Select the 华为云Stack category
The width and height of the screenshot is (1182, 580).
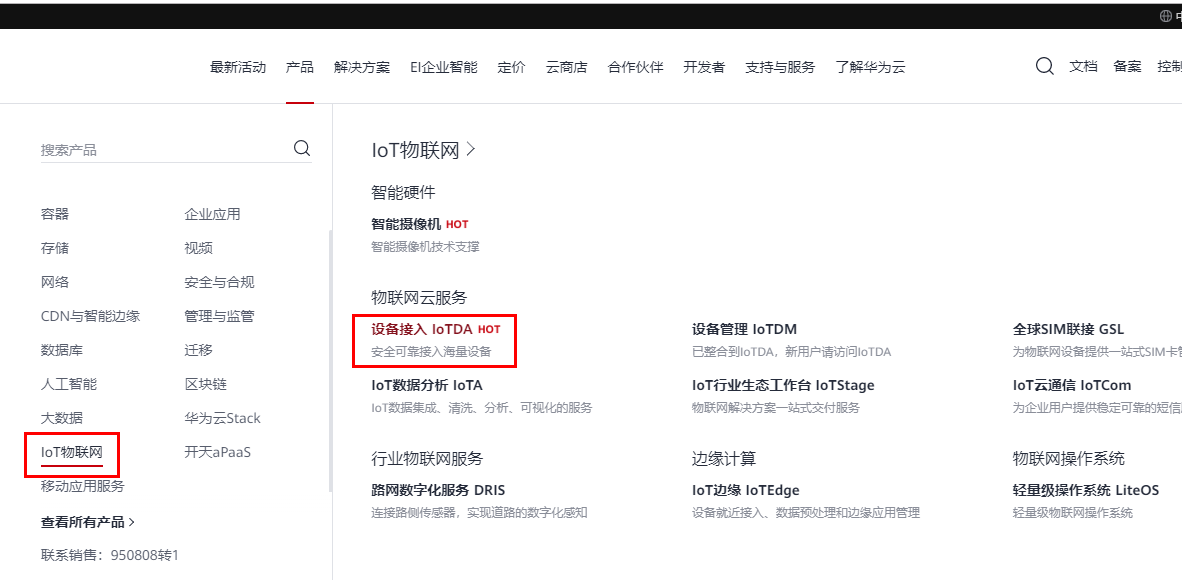222,418
